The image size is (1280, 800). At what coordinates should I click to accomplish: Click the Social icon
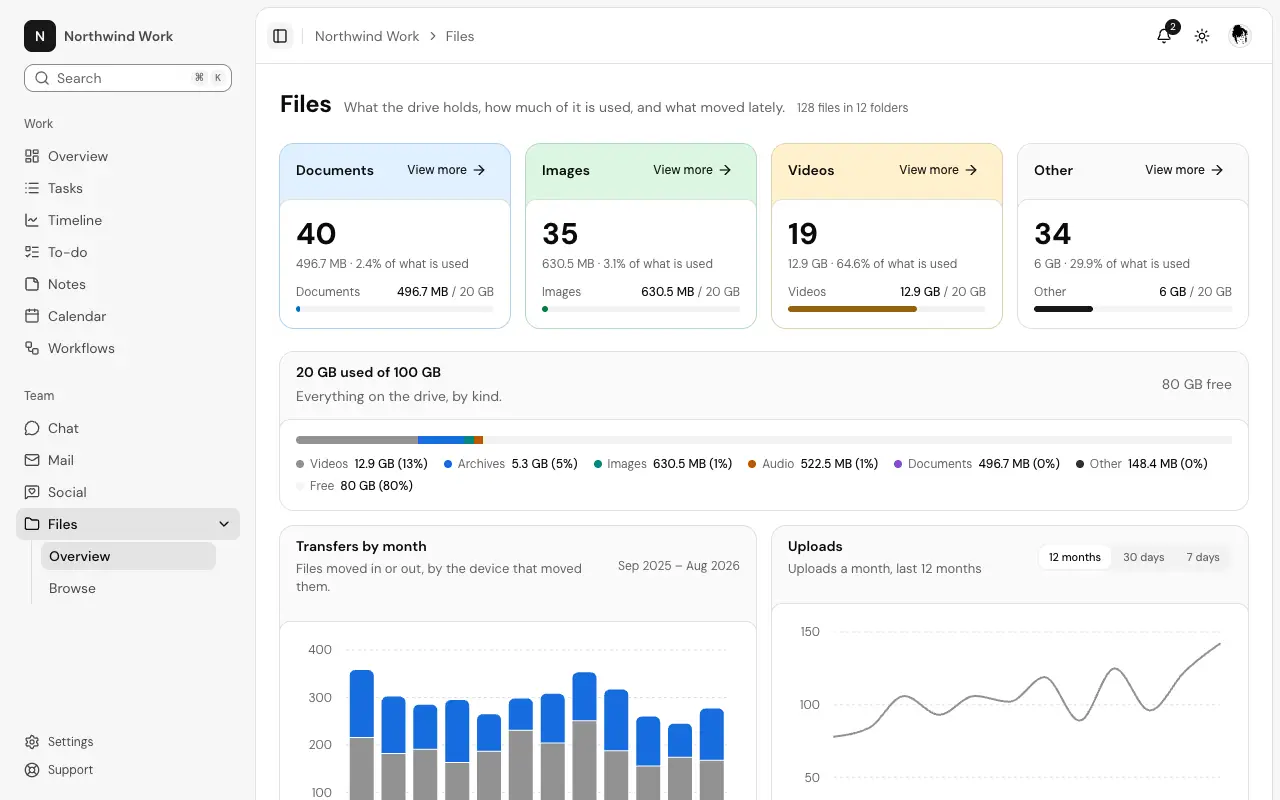(x=32, y=492)
